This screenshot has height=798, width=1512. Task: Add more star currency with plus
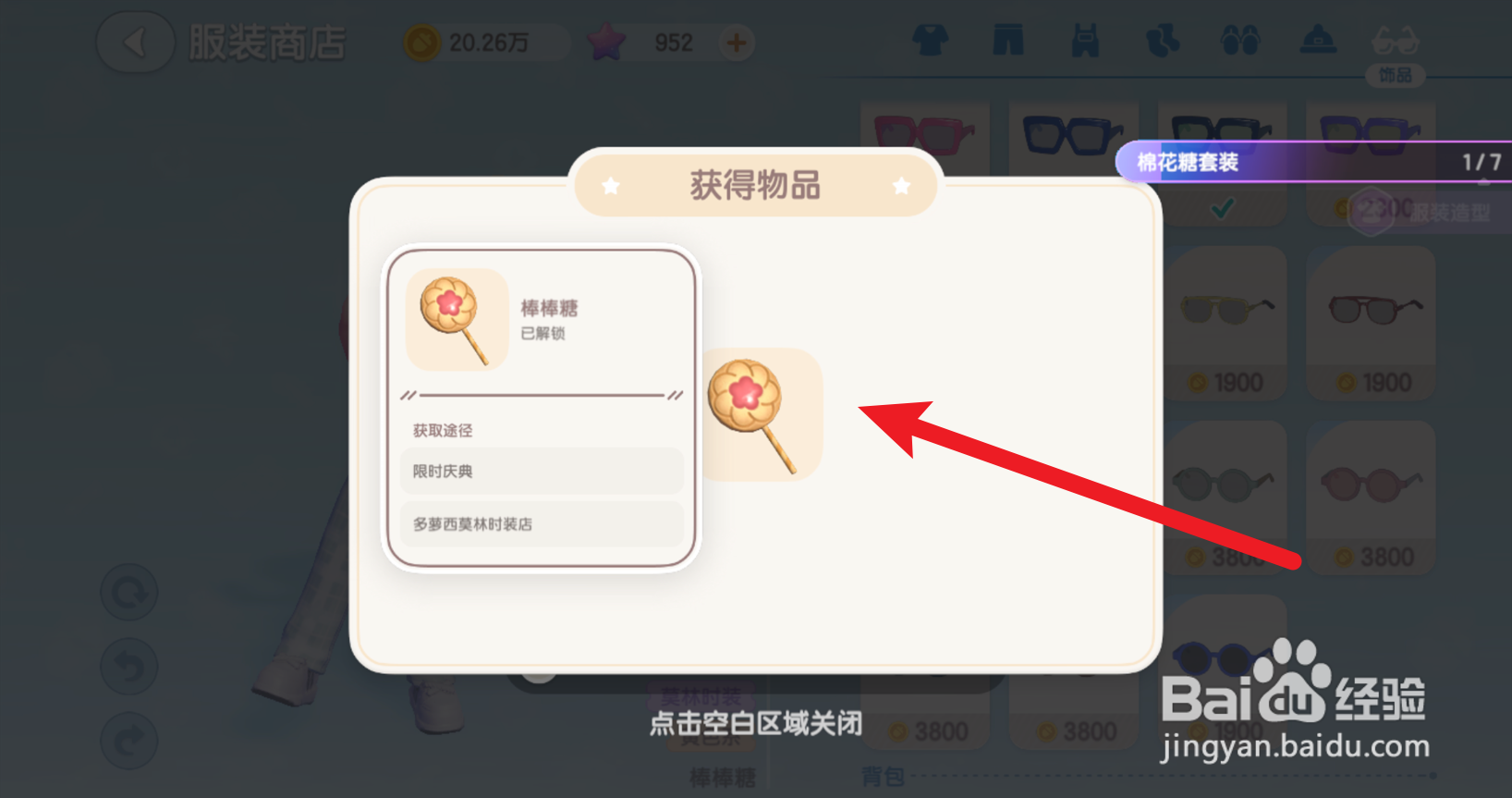[737, 43]
